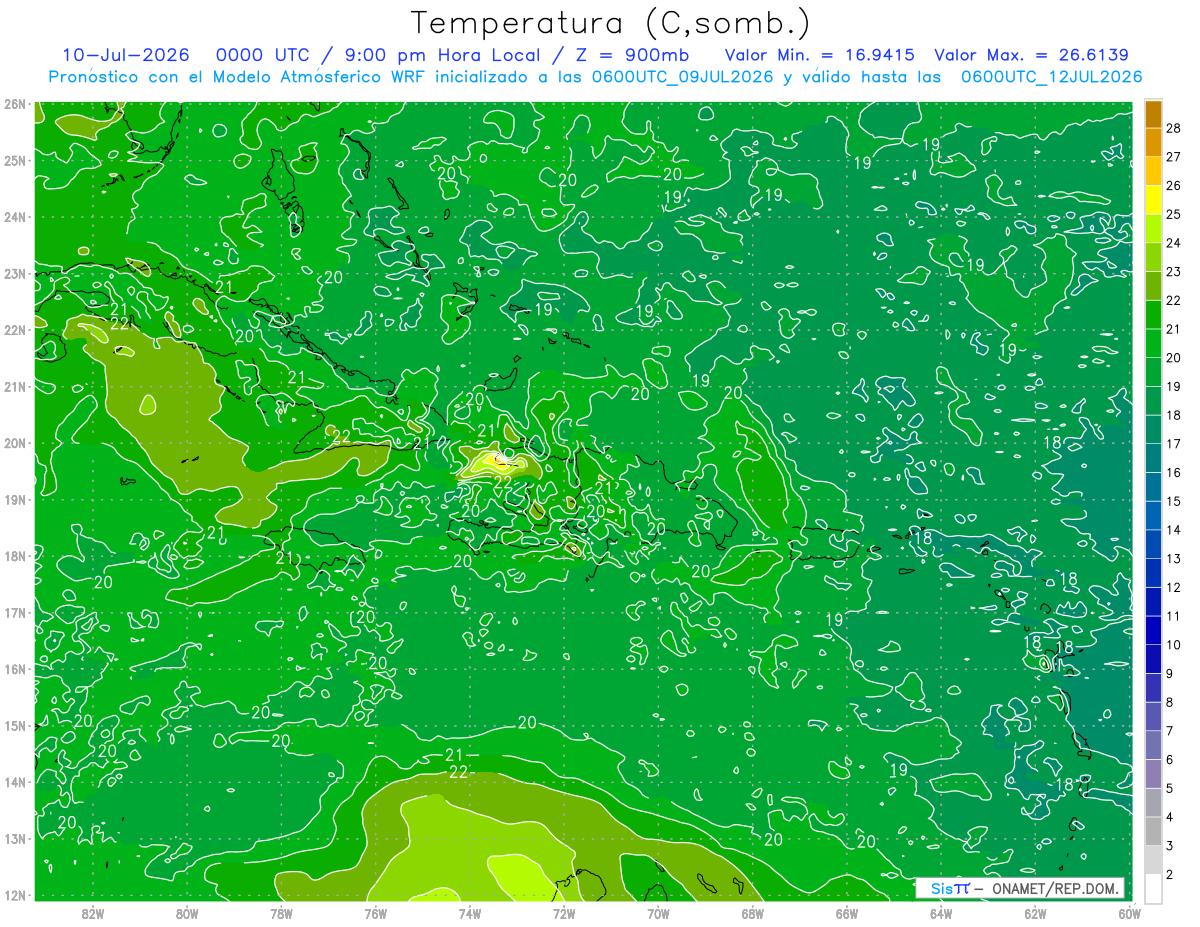Click the 64W longitude axis label
Image resolution: width=1200 pixels, height=927 pixels.
941,912
